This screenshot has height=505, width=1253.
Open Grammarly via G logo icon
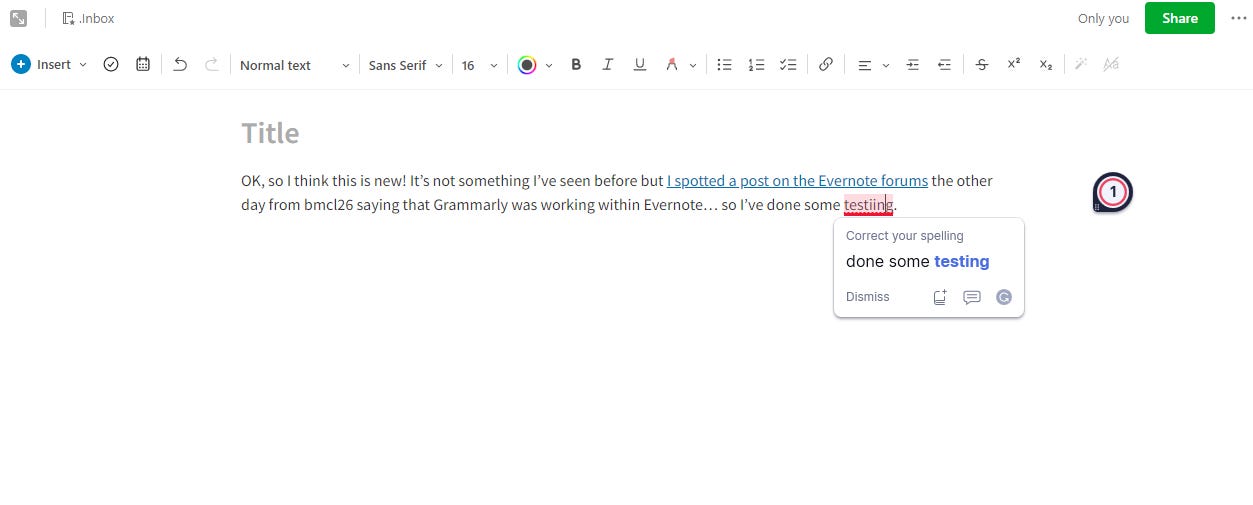[x=1005, y=297]
